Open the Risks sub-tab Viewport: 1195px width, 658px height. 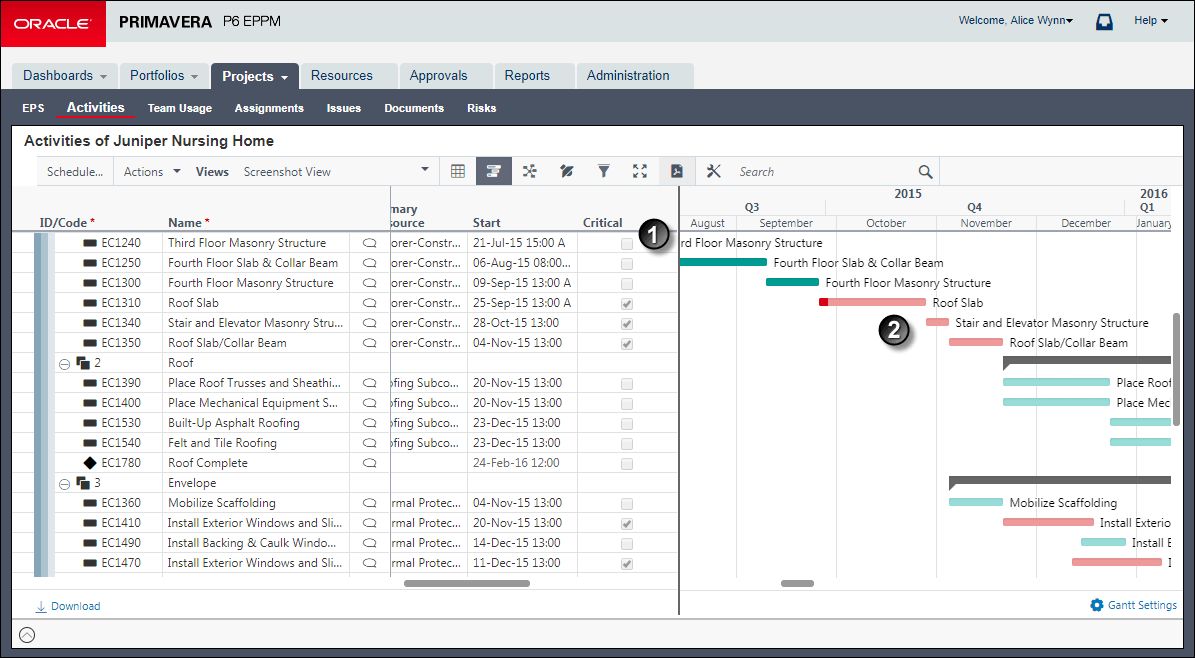pyautogui.click(x=482, y=108)
